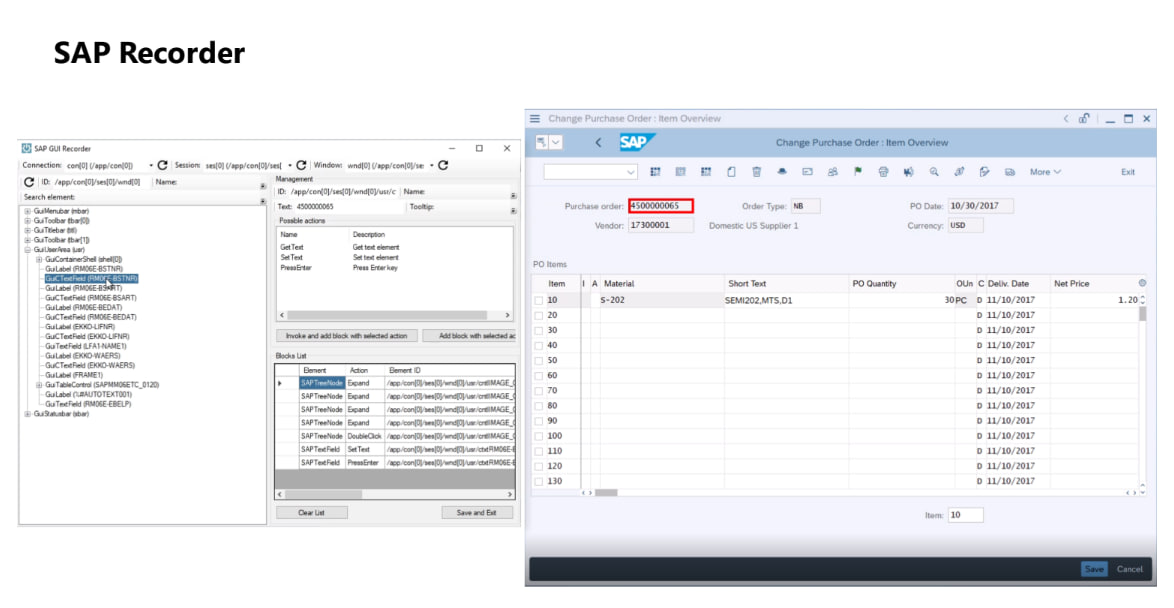Click the edit note icon before the last toolbar icon
Screen dimensions: 1174x608
[x=985, y=172]
